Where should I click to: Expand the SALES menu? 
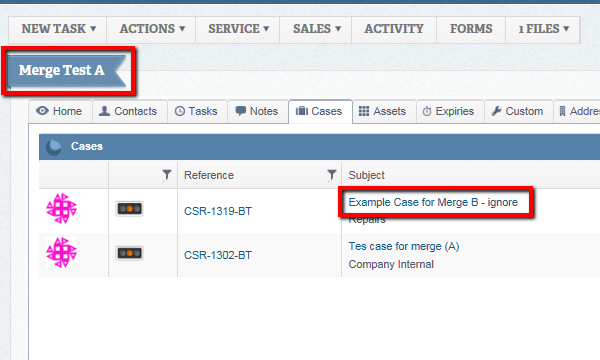click(x=316, y=29)
